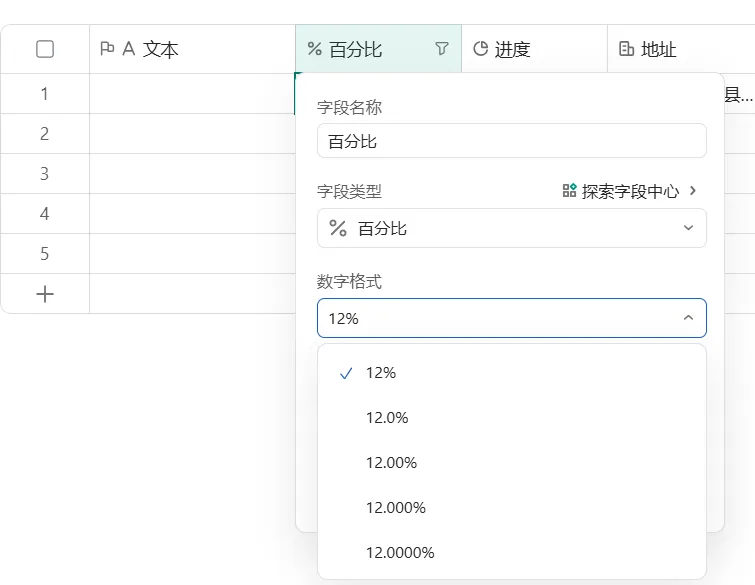Select row number 3
755x585 pixels.
(44, 173)
